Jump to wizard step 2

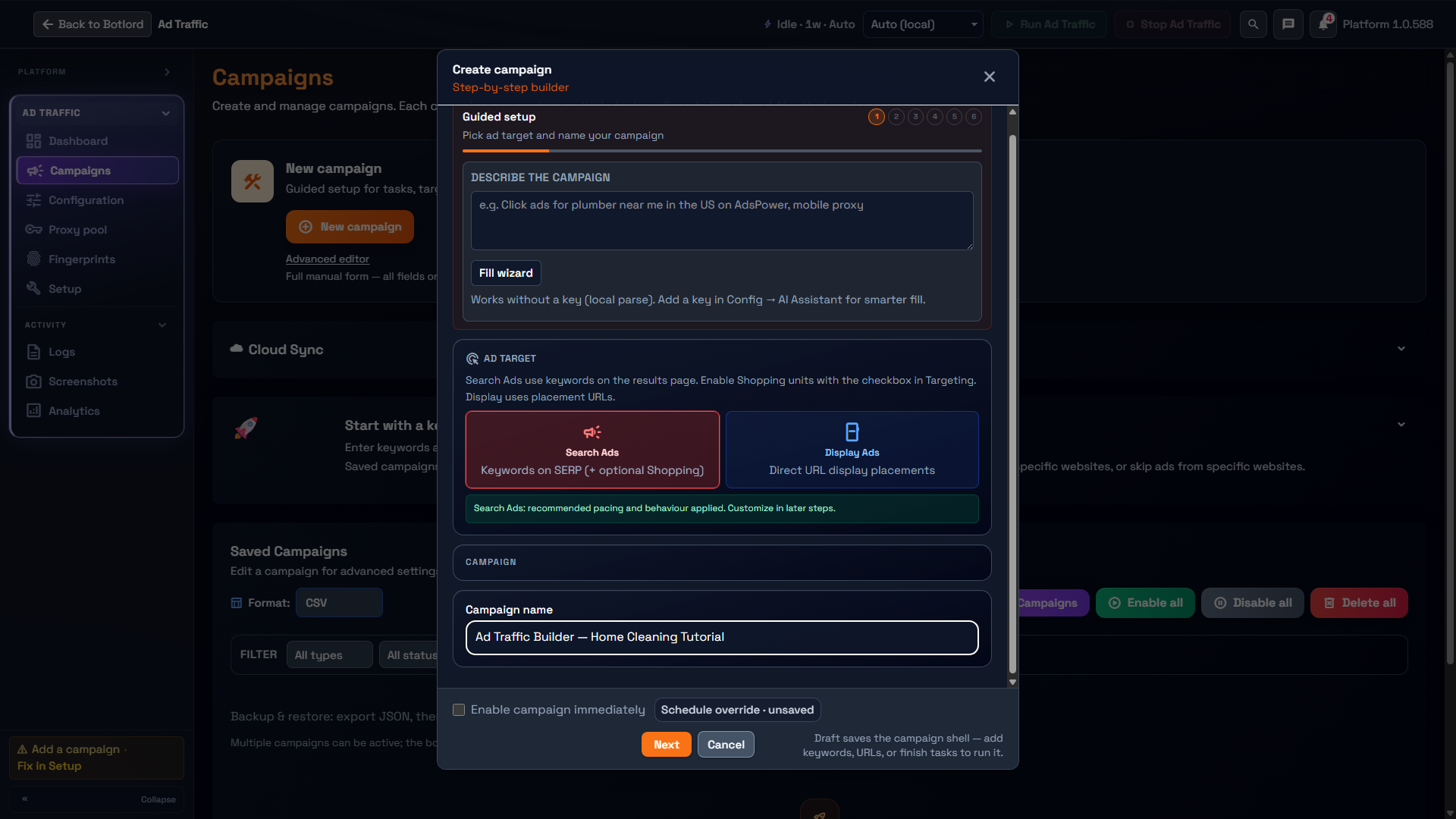pos(896,117)
